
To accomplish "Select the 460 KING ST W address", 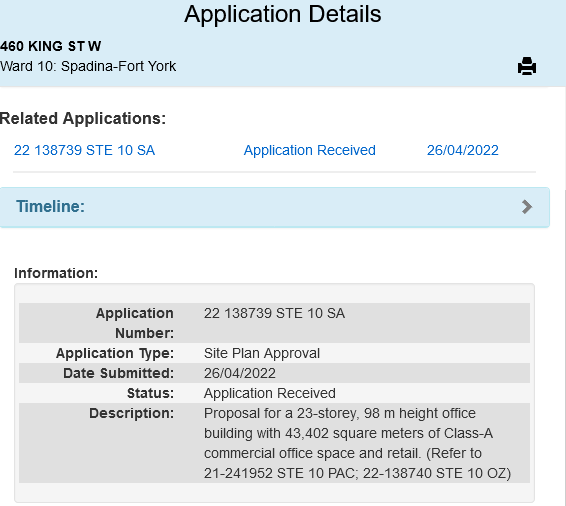I will click(51, 46).
